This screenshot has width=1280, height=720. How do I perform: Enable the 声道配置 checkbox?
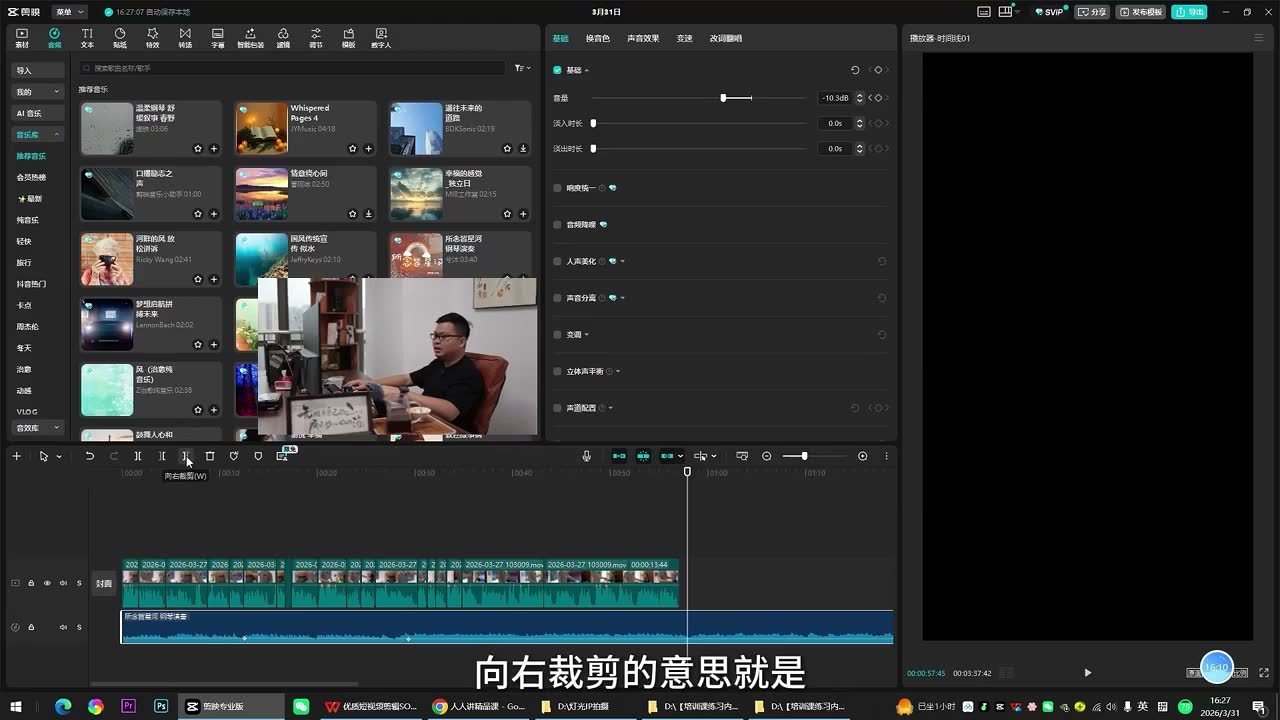[557, 408]
